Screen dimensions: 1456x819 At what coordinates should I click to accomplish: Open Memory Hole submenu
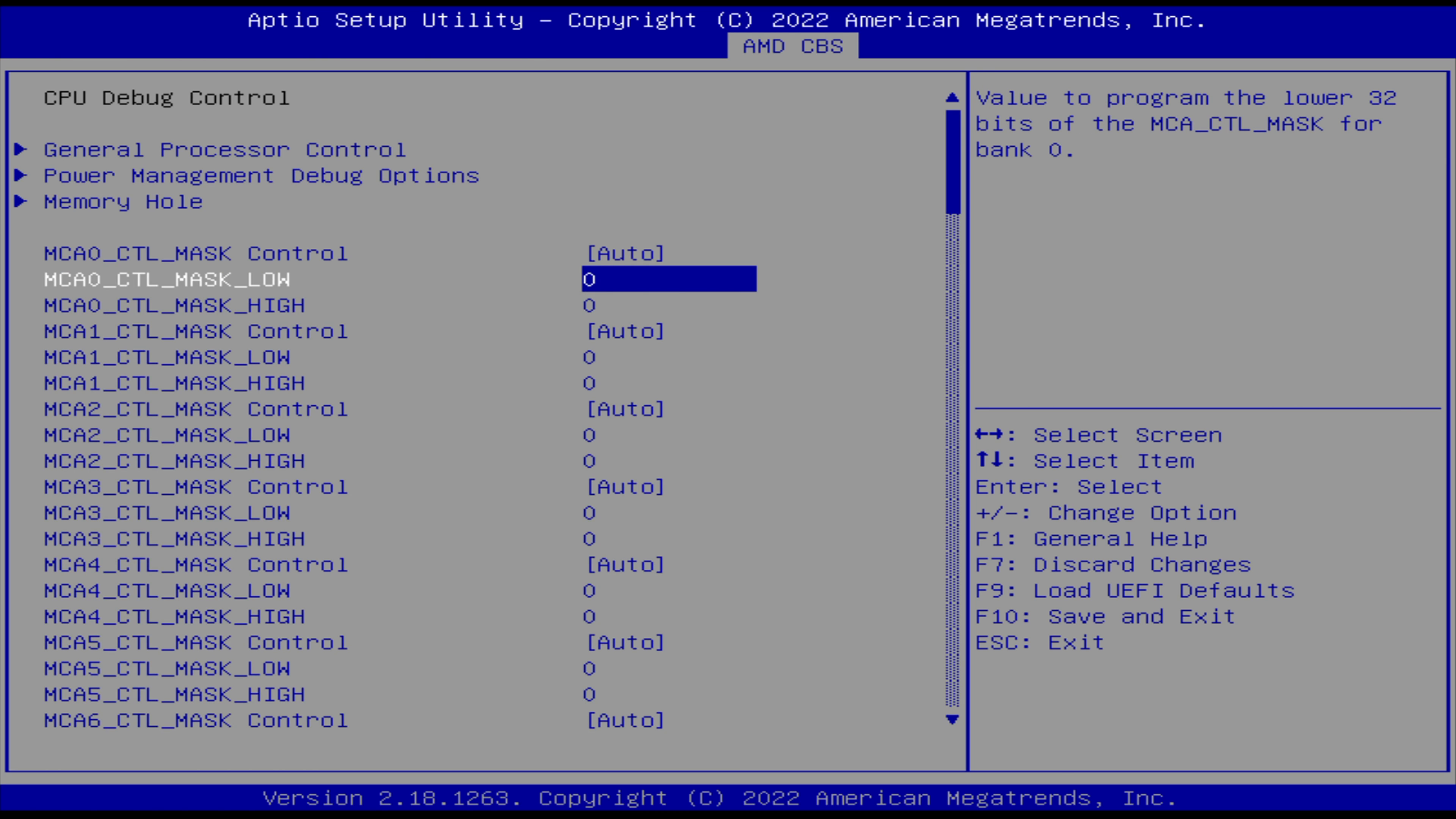point(123,202)
